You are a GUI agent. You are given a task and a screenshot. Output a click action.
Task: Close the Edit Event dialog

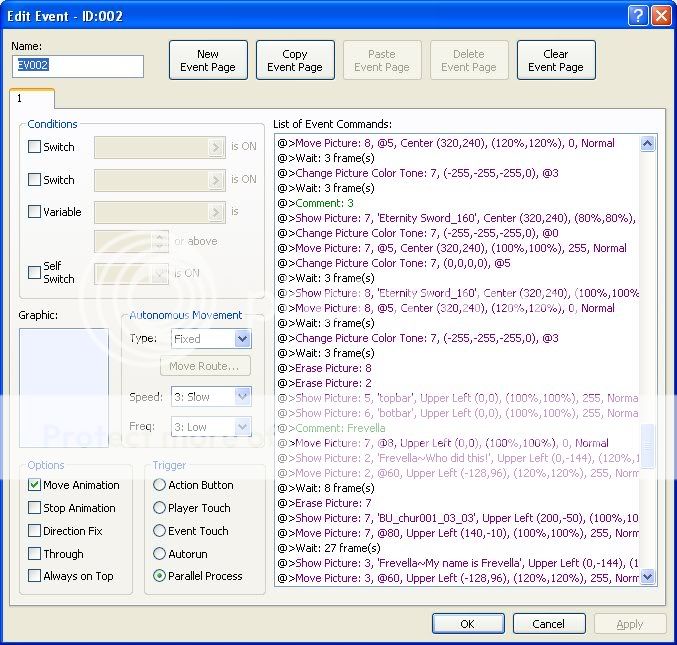pos(660,15)
